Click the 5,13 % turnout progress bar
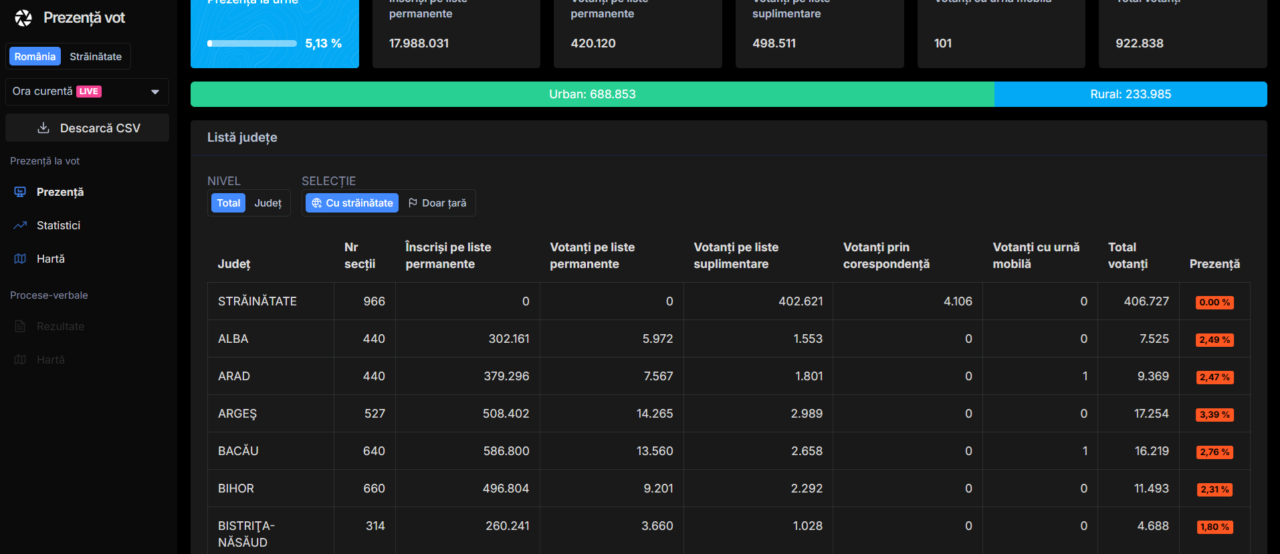 251,43
